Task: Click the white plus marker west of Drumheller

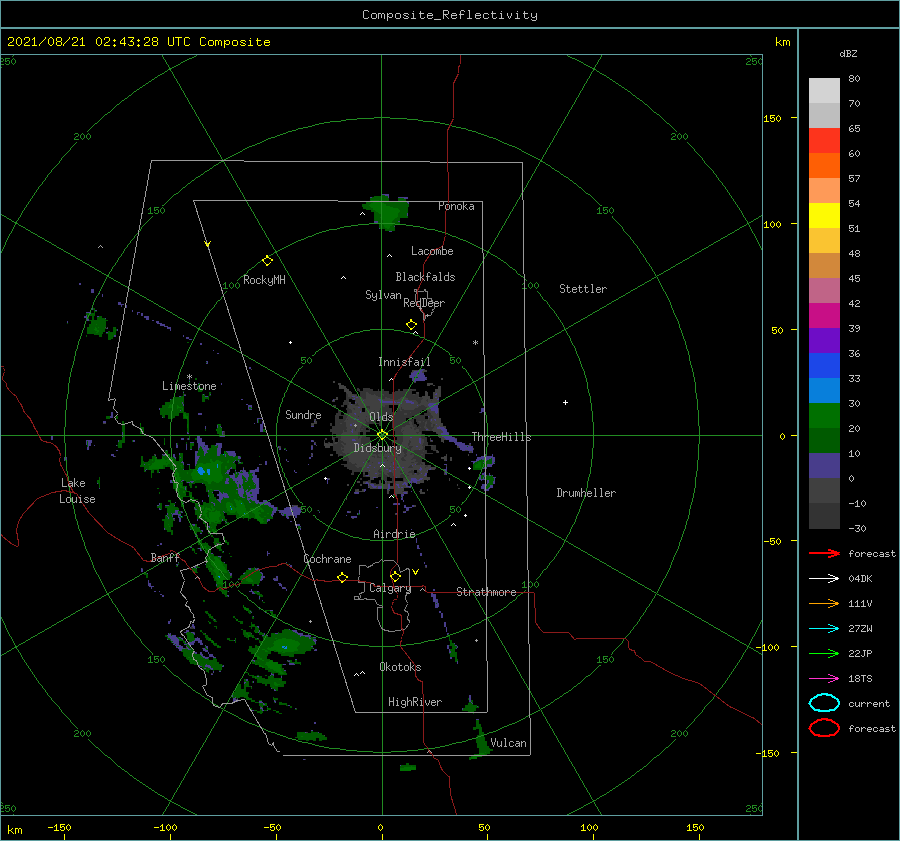Action: [565, 402]
